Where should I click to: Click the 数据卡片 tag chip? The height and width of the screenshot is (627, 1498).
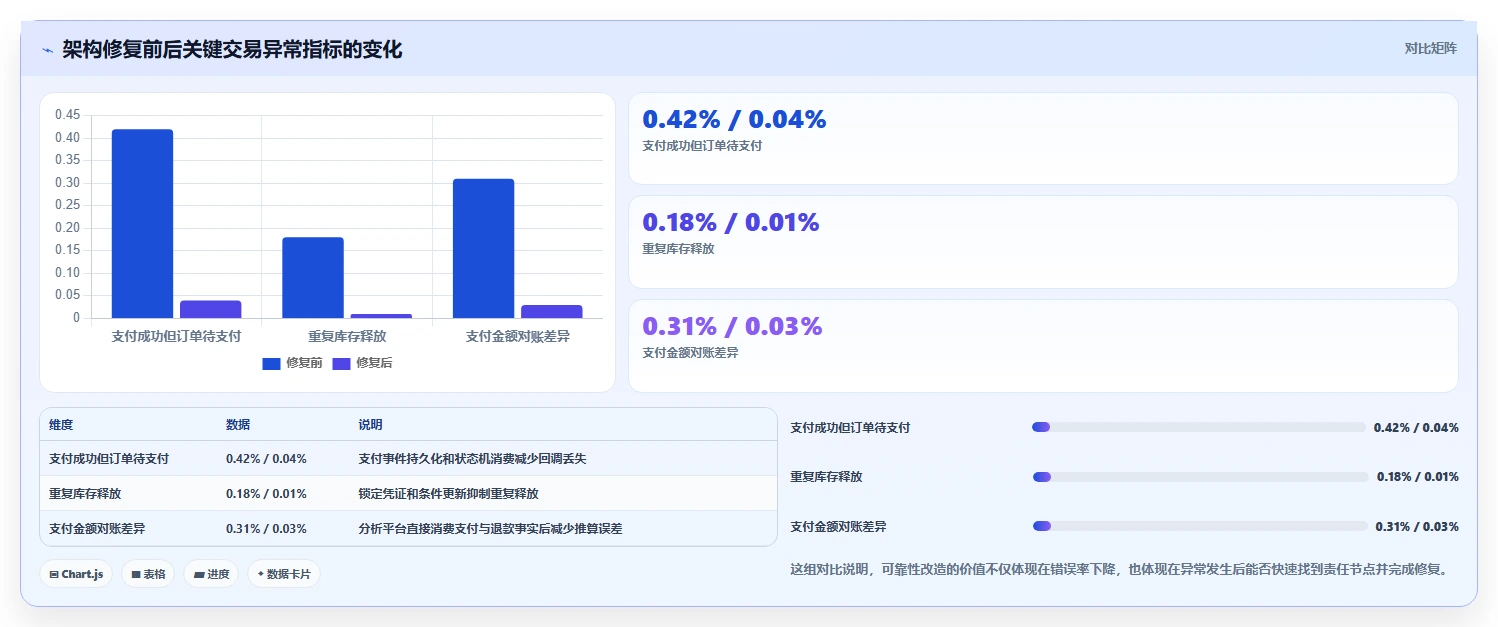click(x=284, y=574)
